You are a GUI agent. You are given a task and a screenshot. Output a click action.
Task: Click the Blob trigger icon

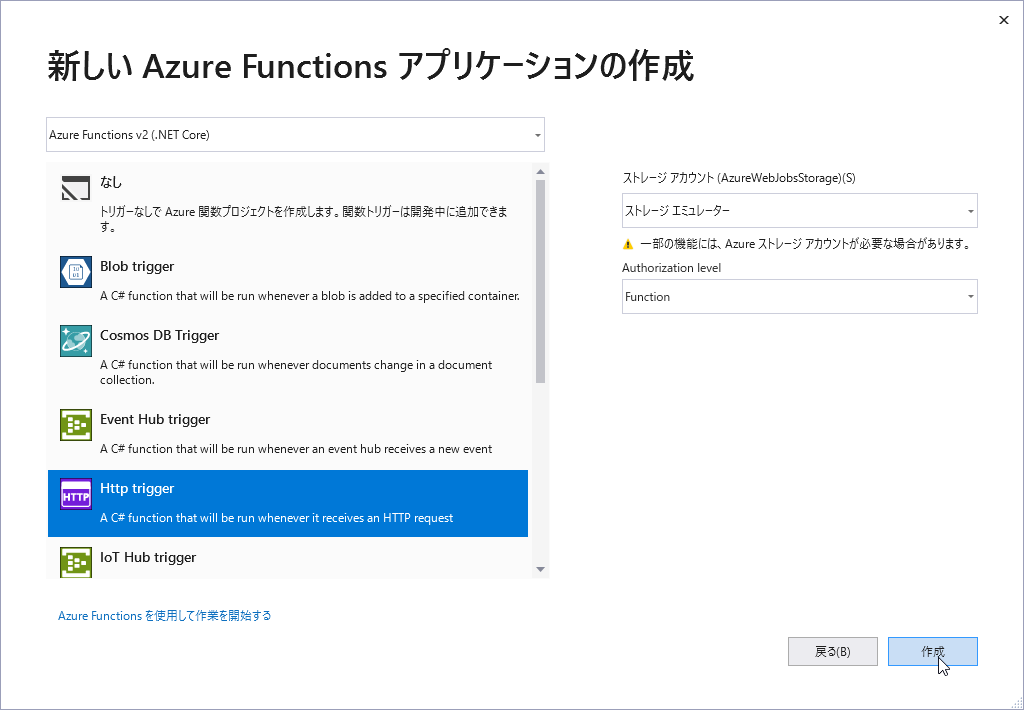(76, 272)
